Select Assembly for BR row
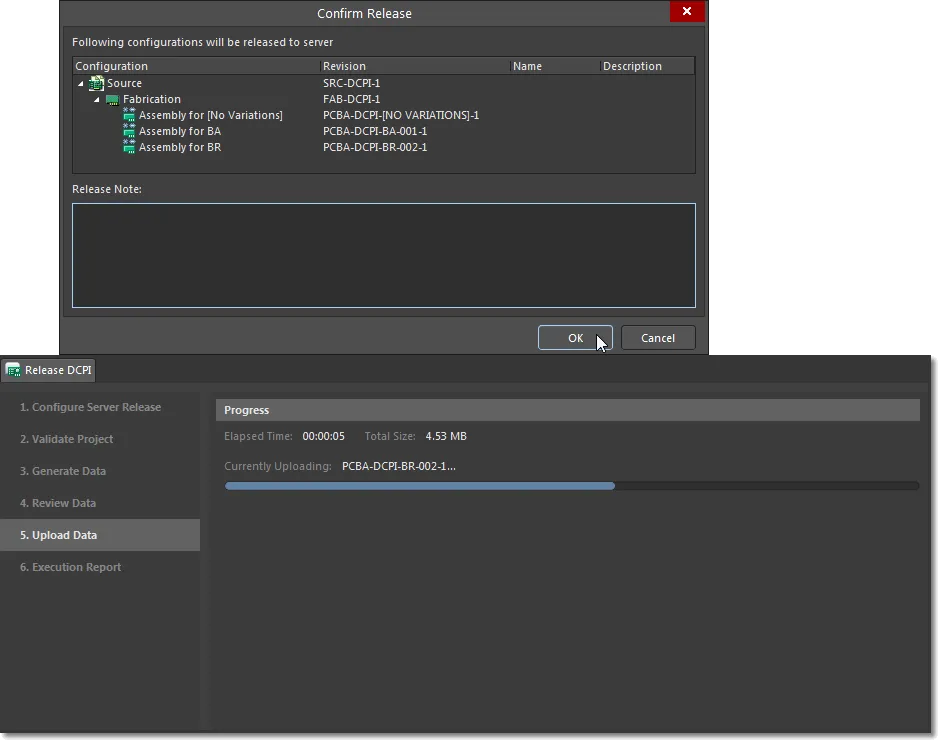The width and height of the screenshot is (938, 740). pyautogui.click(x=180, y=147)
